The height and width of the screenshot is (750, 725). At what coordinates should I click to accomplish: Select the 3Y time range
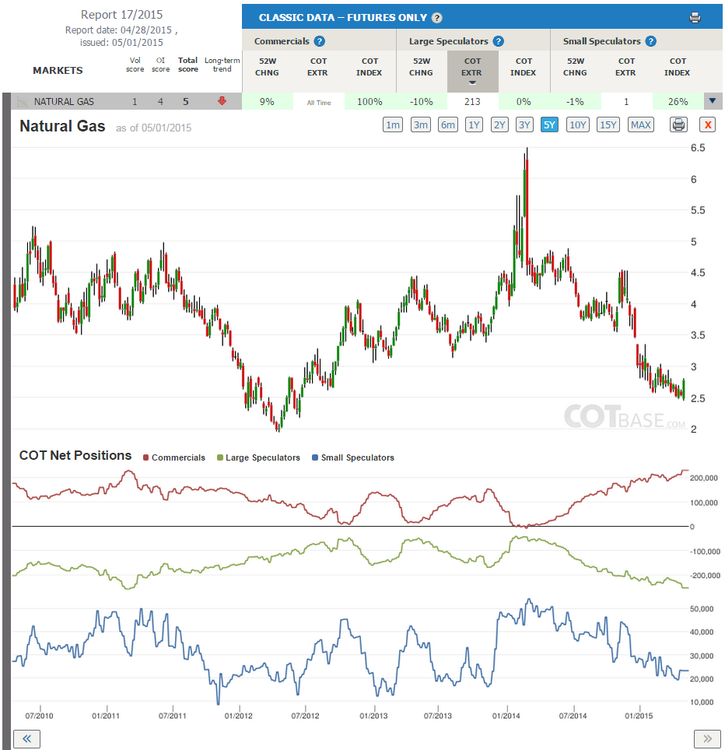(x=525, y=125)
